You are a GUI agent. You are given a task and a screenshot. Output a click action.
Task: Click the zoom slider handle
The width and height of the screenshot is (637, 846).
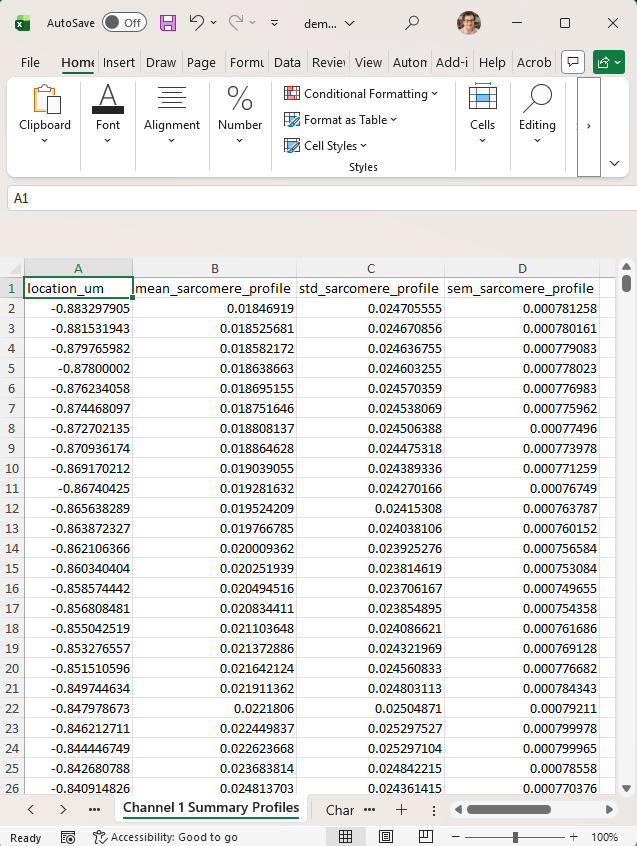516,837
